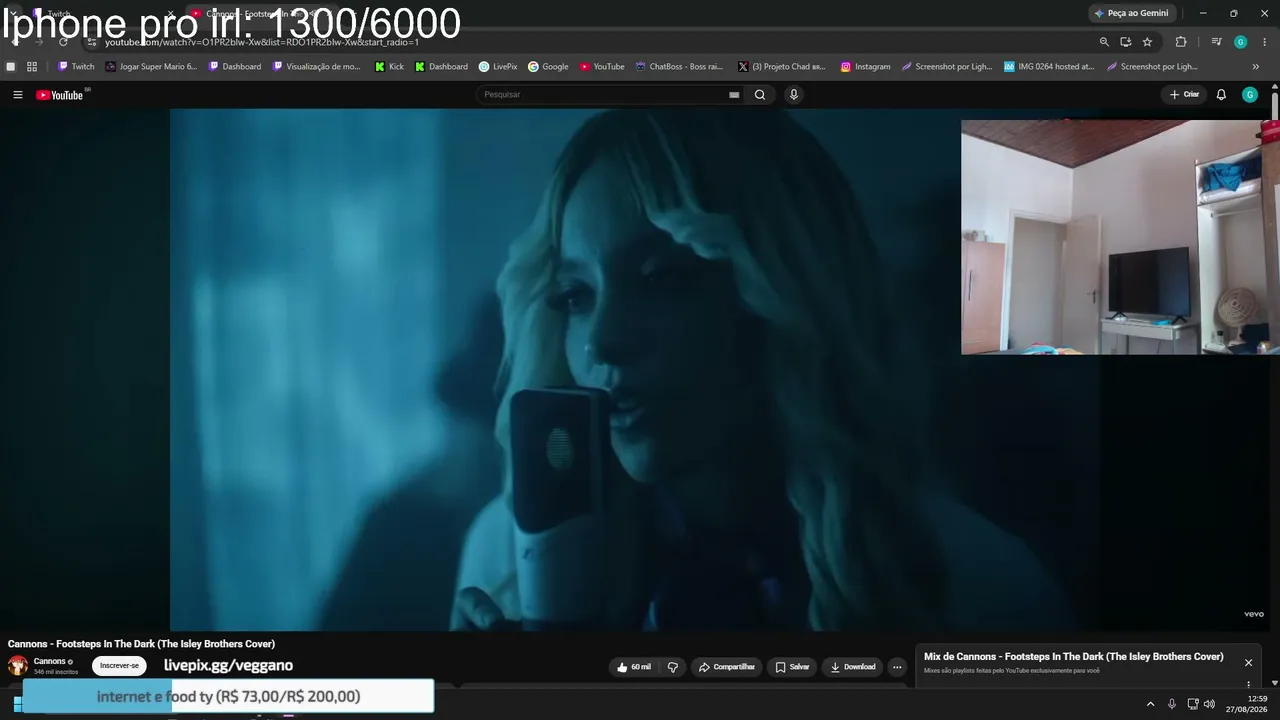
Task: Open the Chrome zoom magnifier icon in address bar
Action: [x=1104, y=42]
